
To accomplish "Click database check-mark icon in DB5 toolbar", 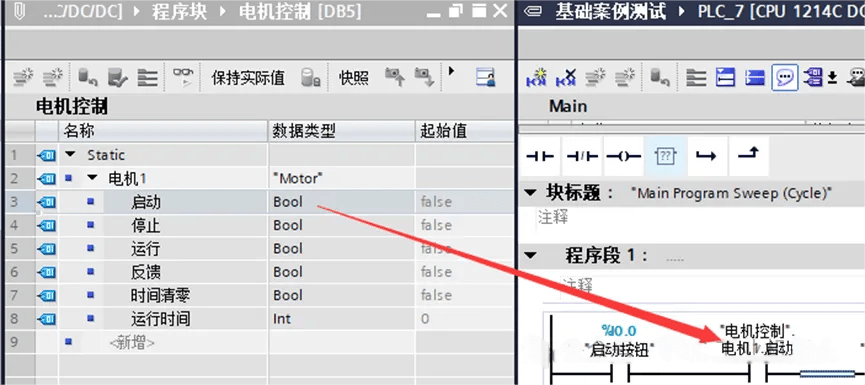I will [x=118, y=77].
